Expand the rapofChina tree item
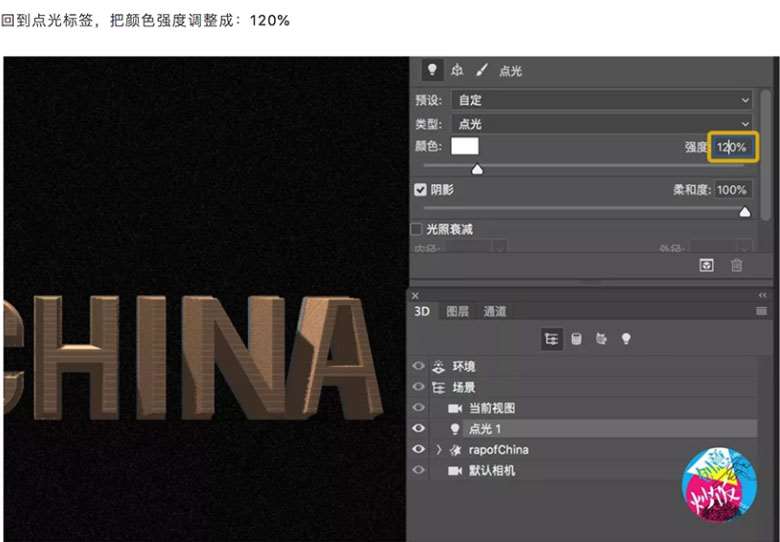The height and width of the screenshot is (542, 780). 438,450
